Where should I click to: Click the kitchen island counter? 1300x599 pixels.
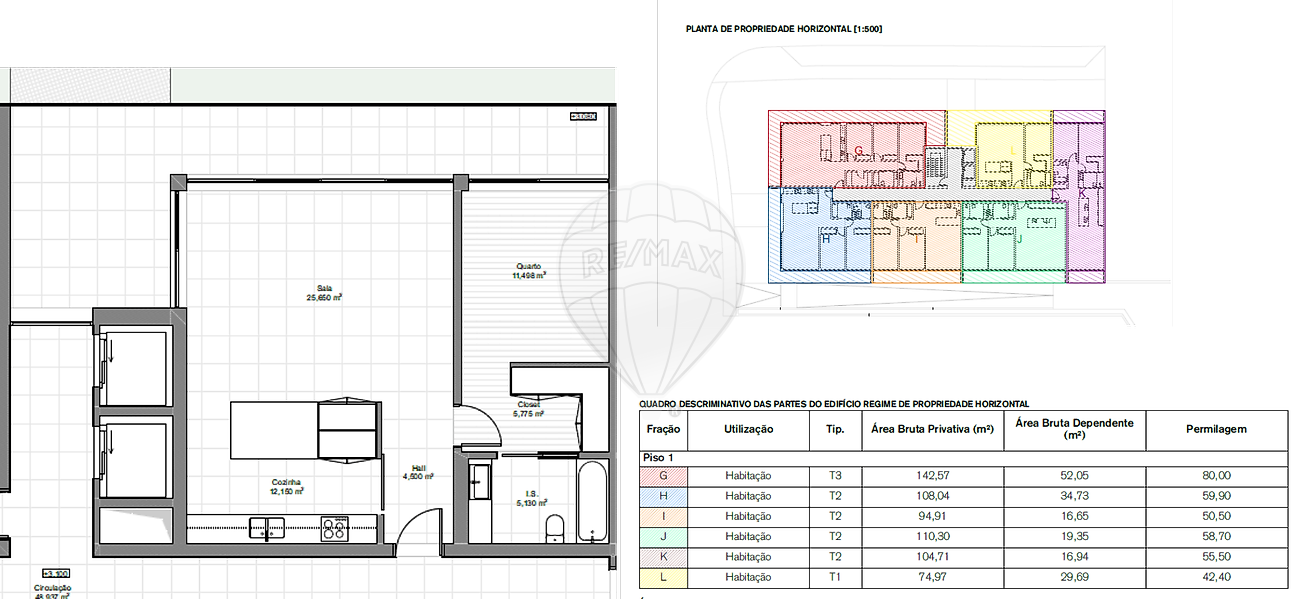click(275, 428)
